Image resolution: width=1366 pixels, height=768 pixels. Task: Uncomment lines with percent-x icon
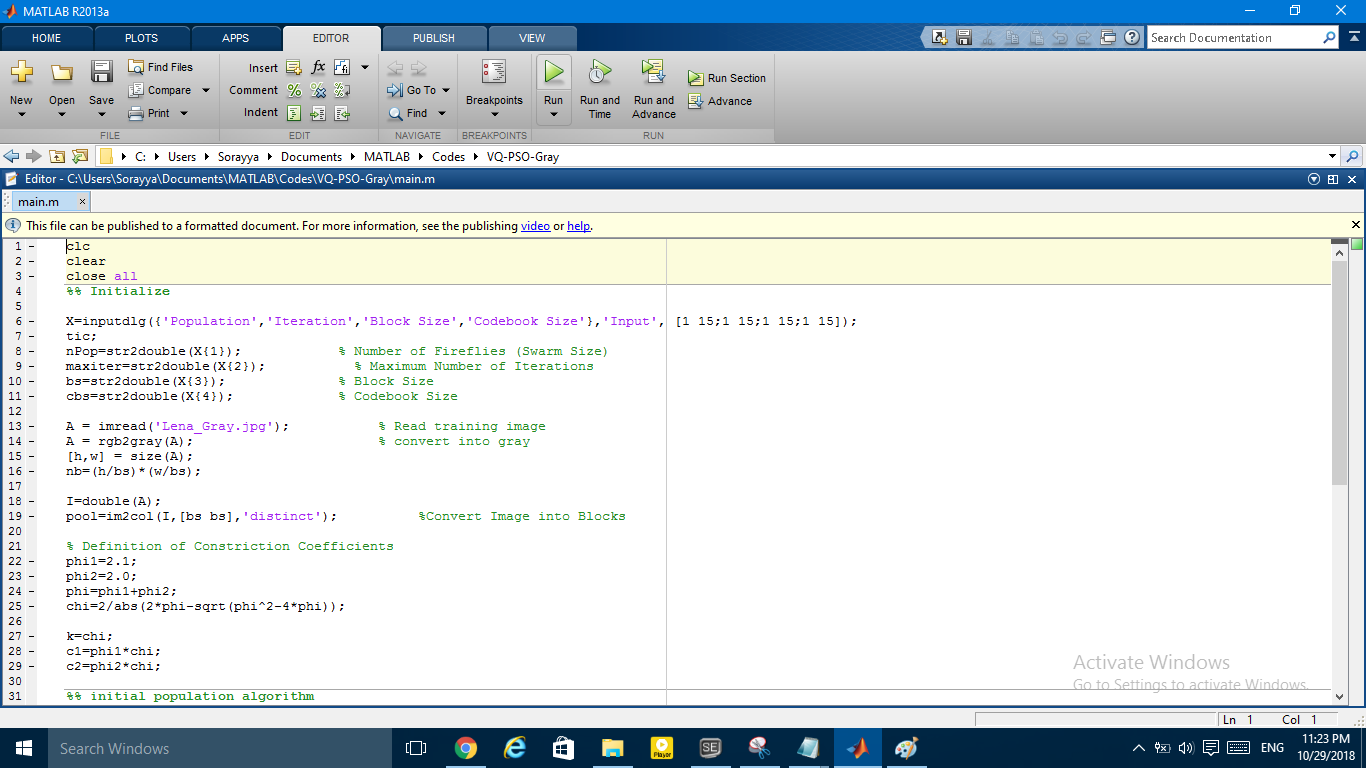pyautogui.click(x=318, y=90)
